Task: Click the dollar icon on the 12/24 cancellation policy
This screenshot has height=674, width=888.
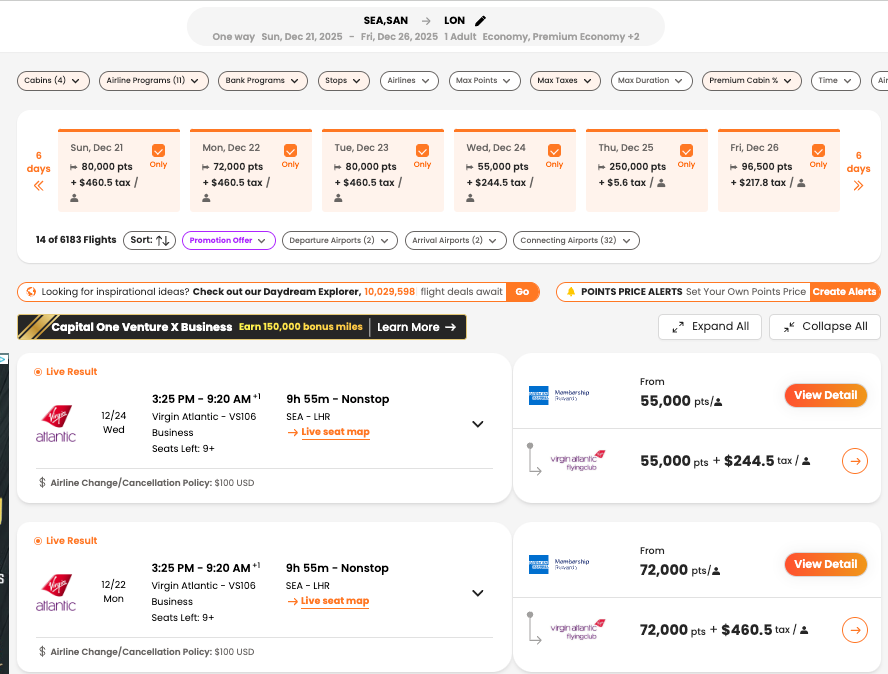Action: 42,483
